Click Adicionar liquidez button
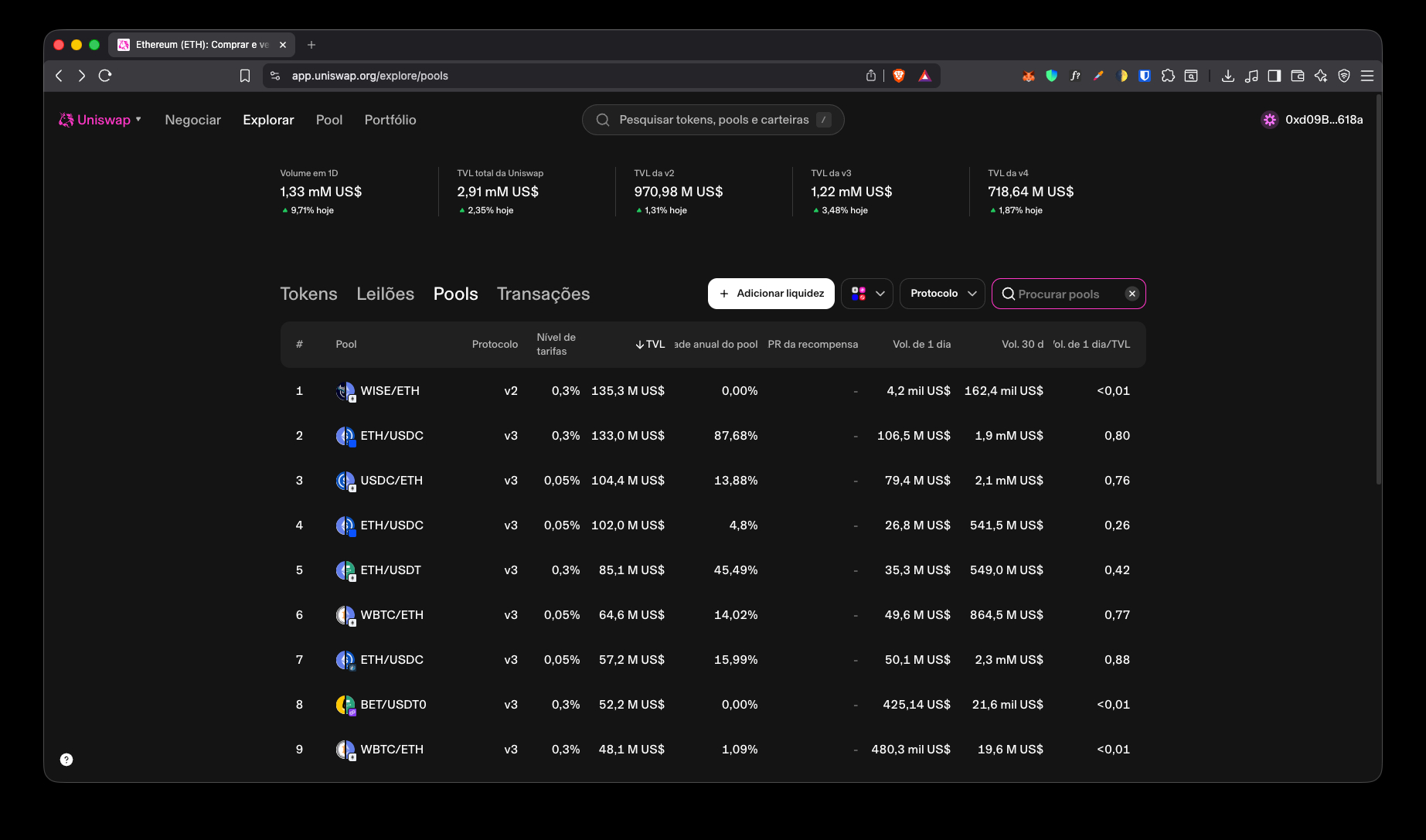Viewport: 1426px width, 840px height. point(771,294)
